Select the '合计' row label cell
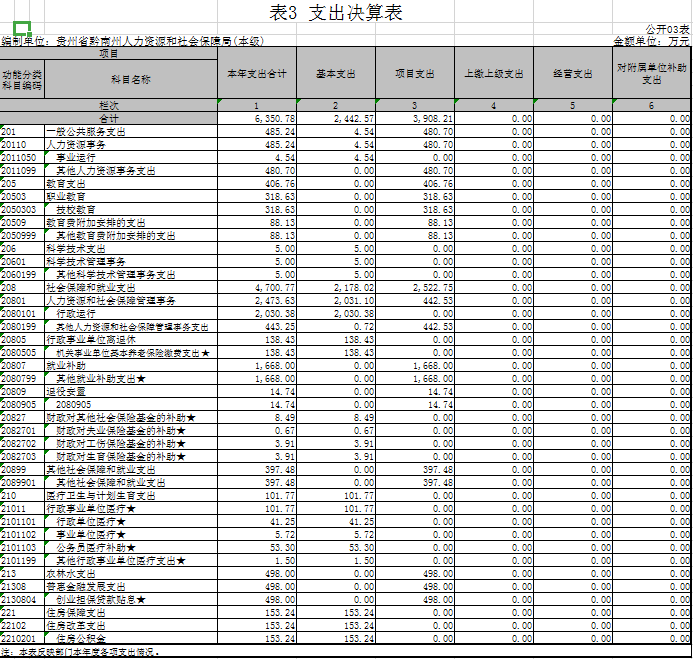The width and height of the screenshot is (693, 659). (x=108, y=118)
